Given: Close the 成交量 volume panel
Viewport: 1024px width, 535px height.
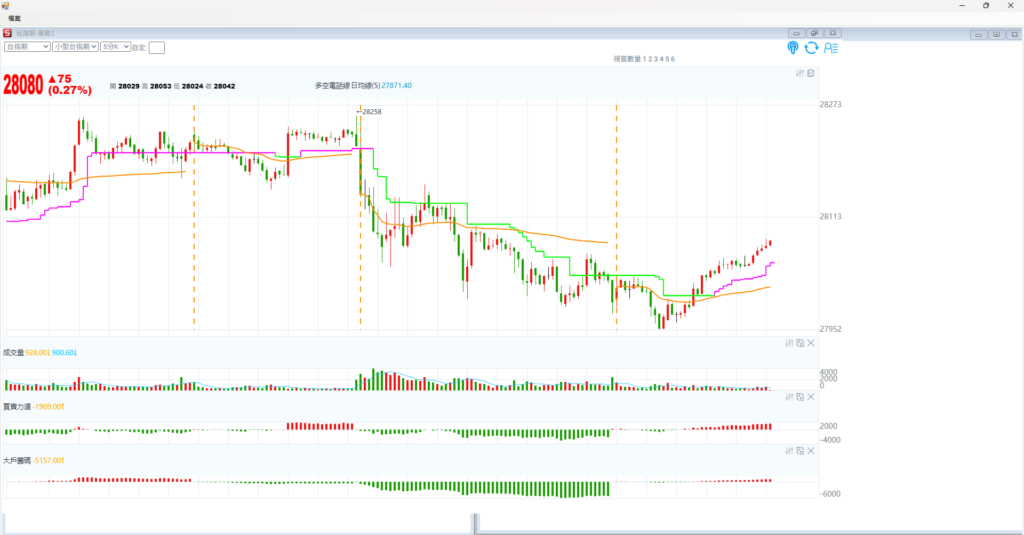Looking at the screenshot, I should click(811, 343).
